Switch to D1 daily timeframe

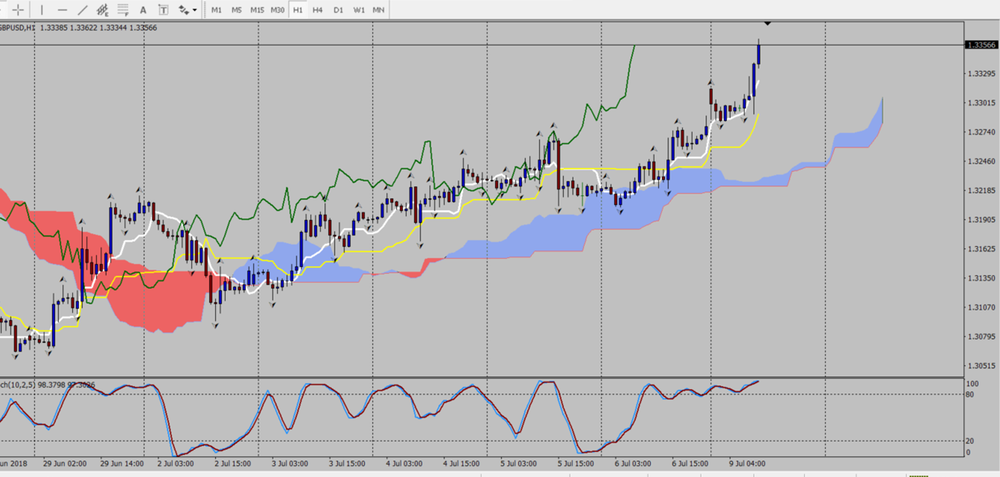pos(338,10)
